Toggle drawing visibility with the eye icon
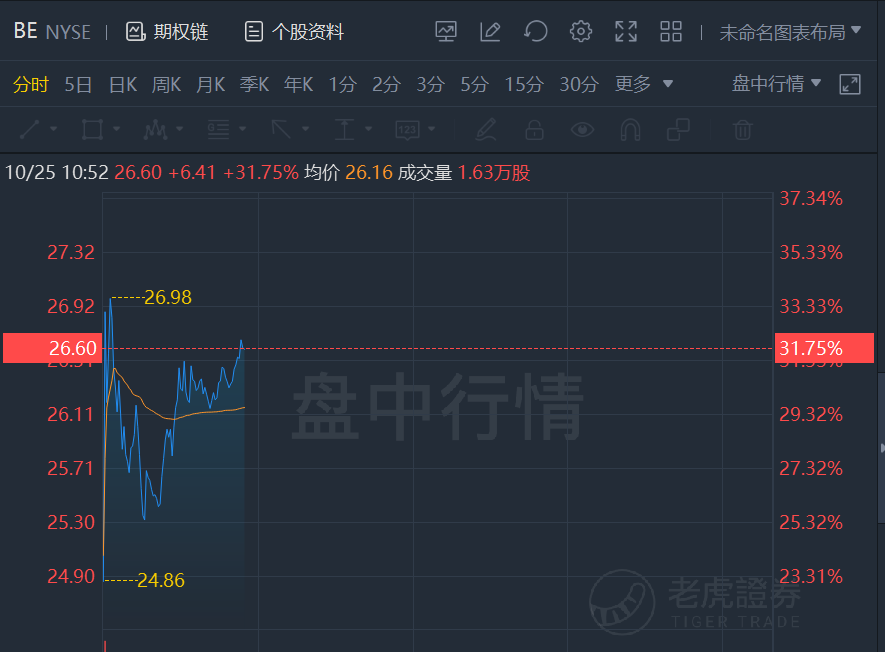Viewport: 885px width, 652px height. (582, 130)
